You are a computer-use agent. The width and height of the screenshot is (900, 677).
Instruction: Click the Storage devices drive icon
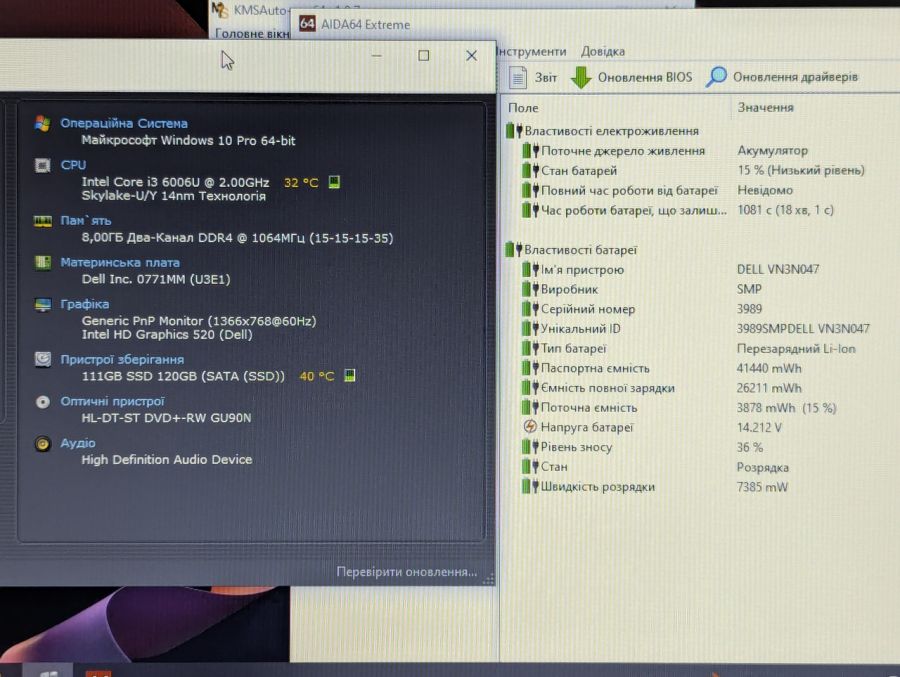42,359
